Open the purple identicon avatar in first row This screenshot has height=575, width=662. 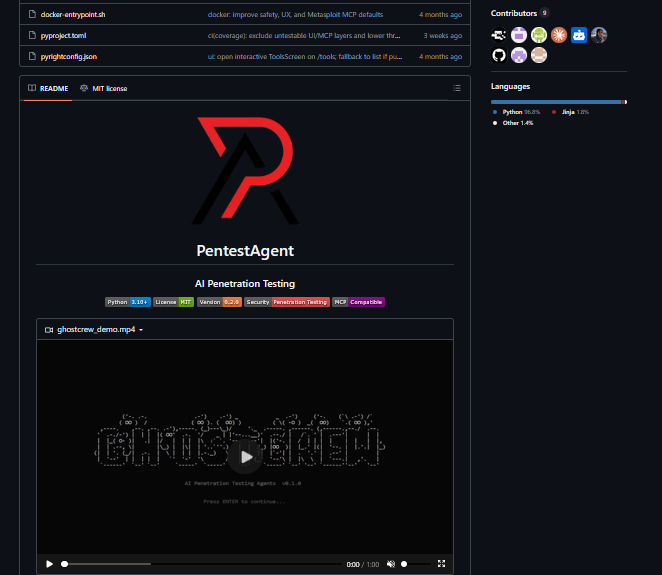coord(519,35)
